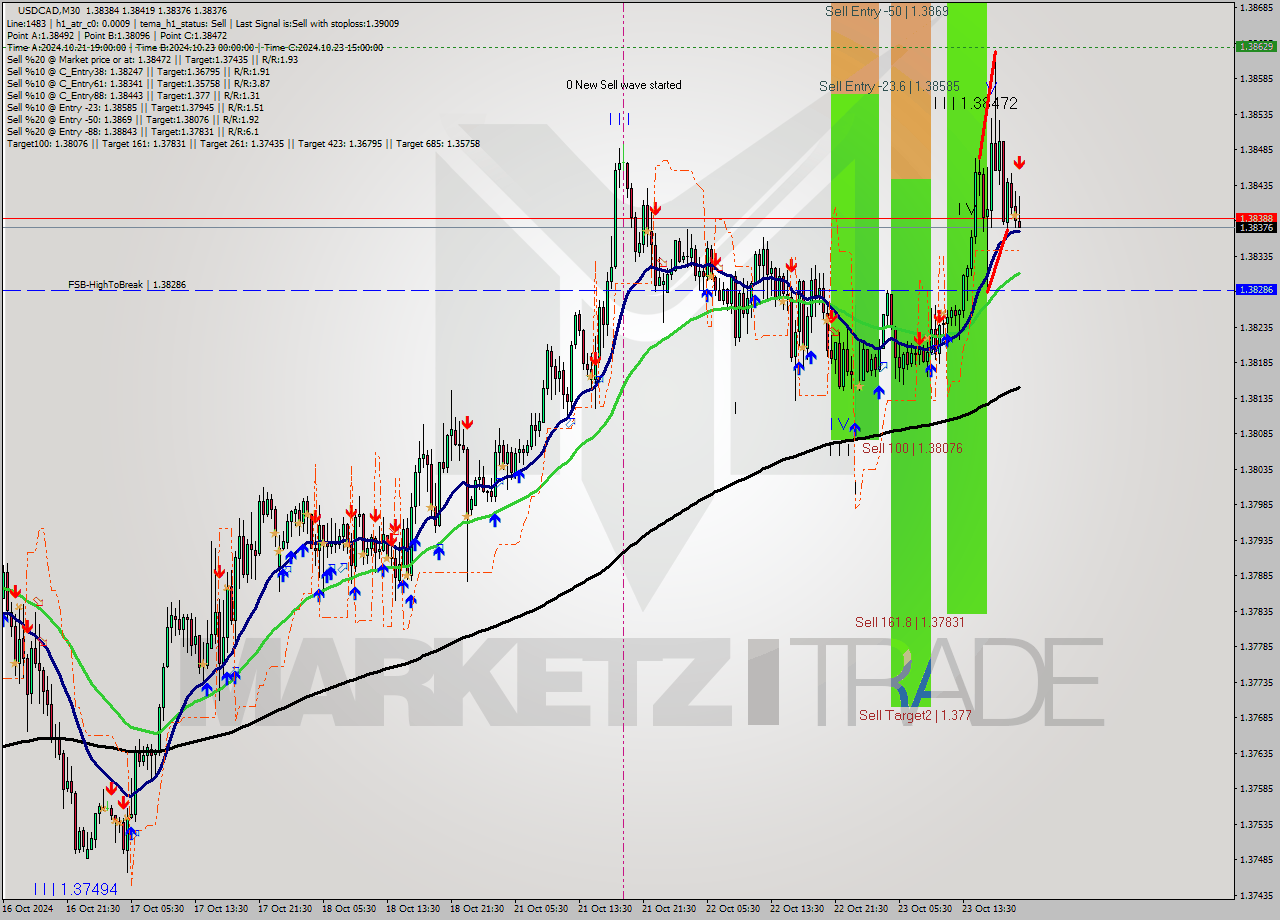Click the '18 Oct 13:30' time label
Screen dimensions: 1280x920
pyautogui.click(x=413, y=909)
